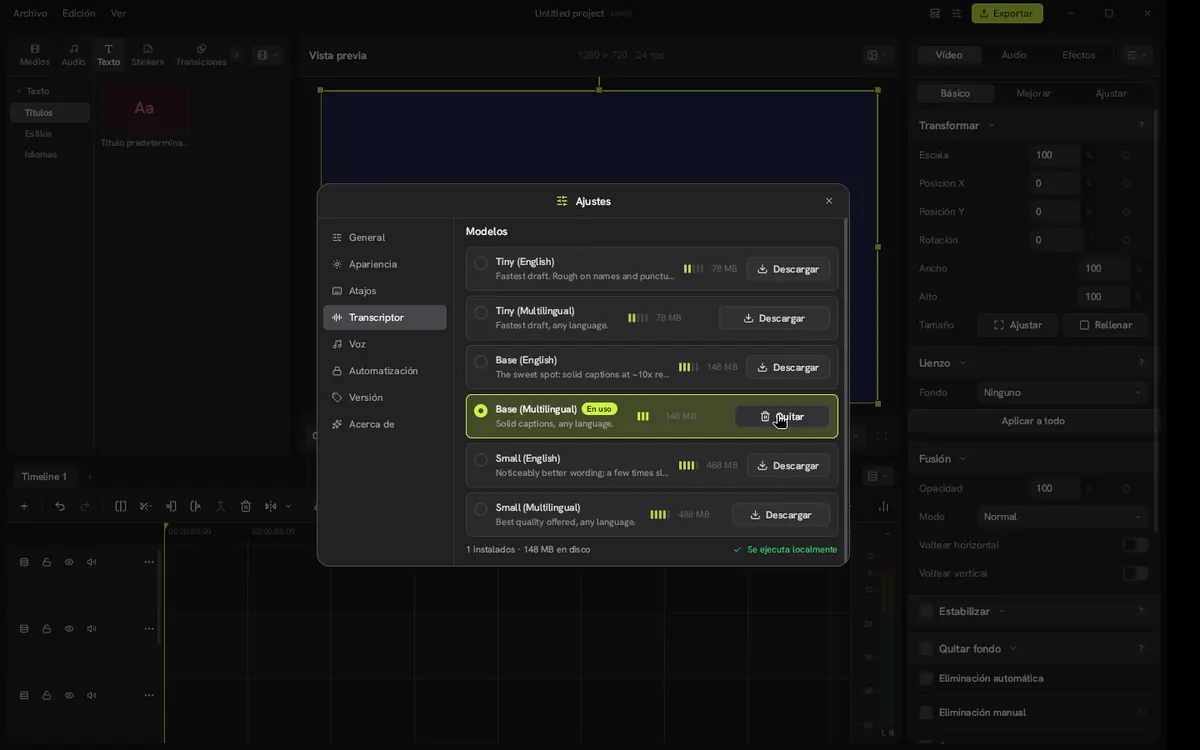Select the Tiny (English) model radio button
The image size is (1200, 750).
(481, 263)
